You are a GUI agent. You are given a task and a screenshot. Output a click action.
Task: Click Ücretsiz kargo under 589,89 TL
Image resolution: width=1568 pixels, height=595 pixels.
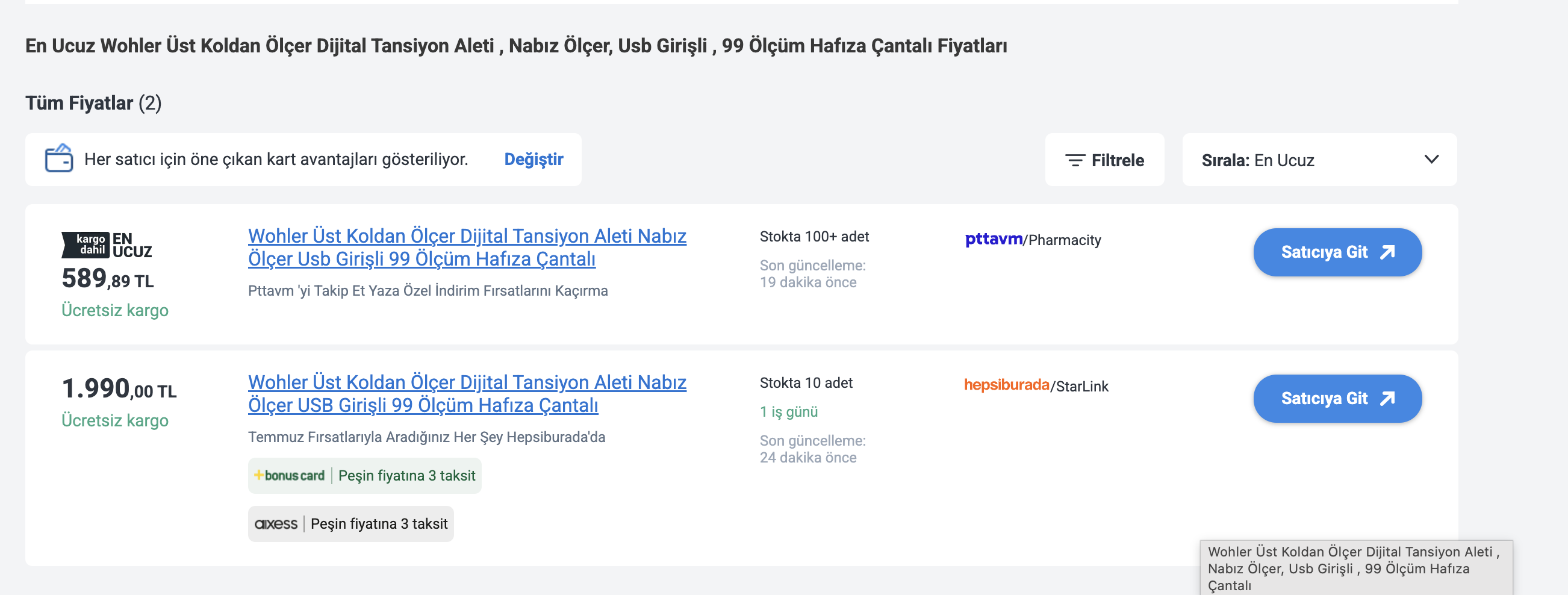(115, 310)
